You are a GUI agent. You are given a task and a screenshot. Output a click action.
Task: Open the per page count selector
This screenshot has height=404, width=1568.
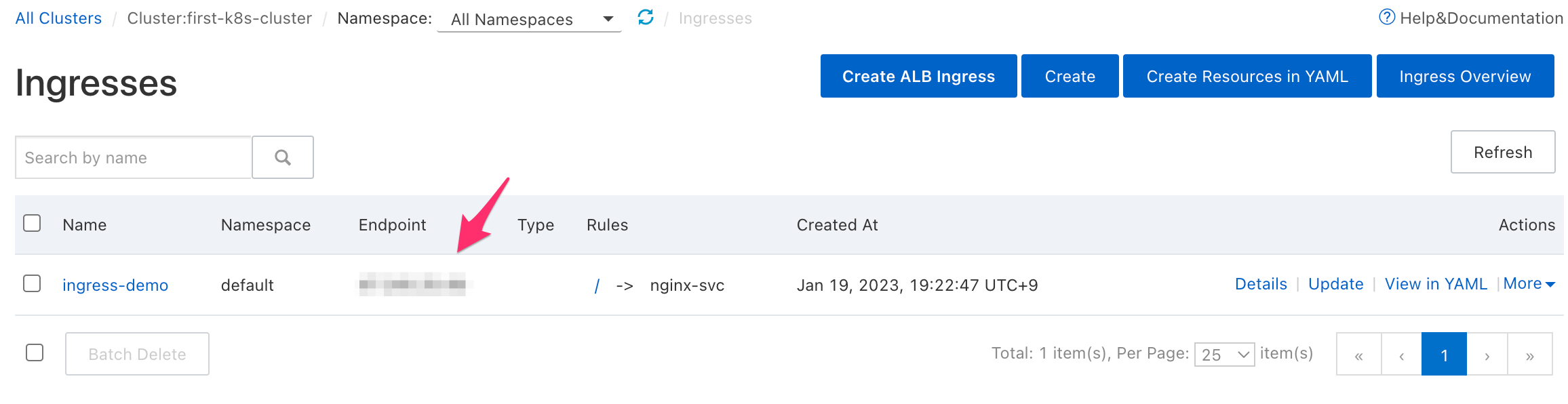pyautogui.click(x=1224, y=354)
